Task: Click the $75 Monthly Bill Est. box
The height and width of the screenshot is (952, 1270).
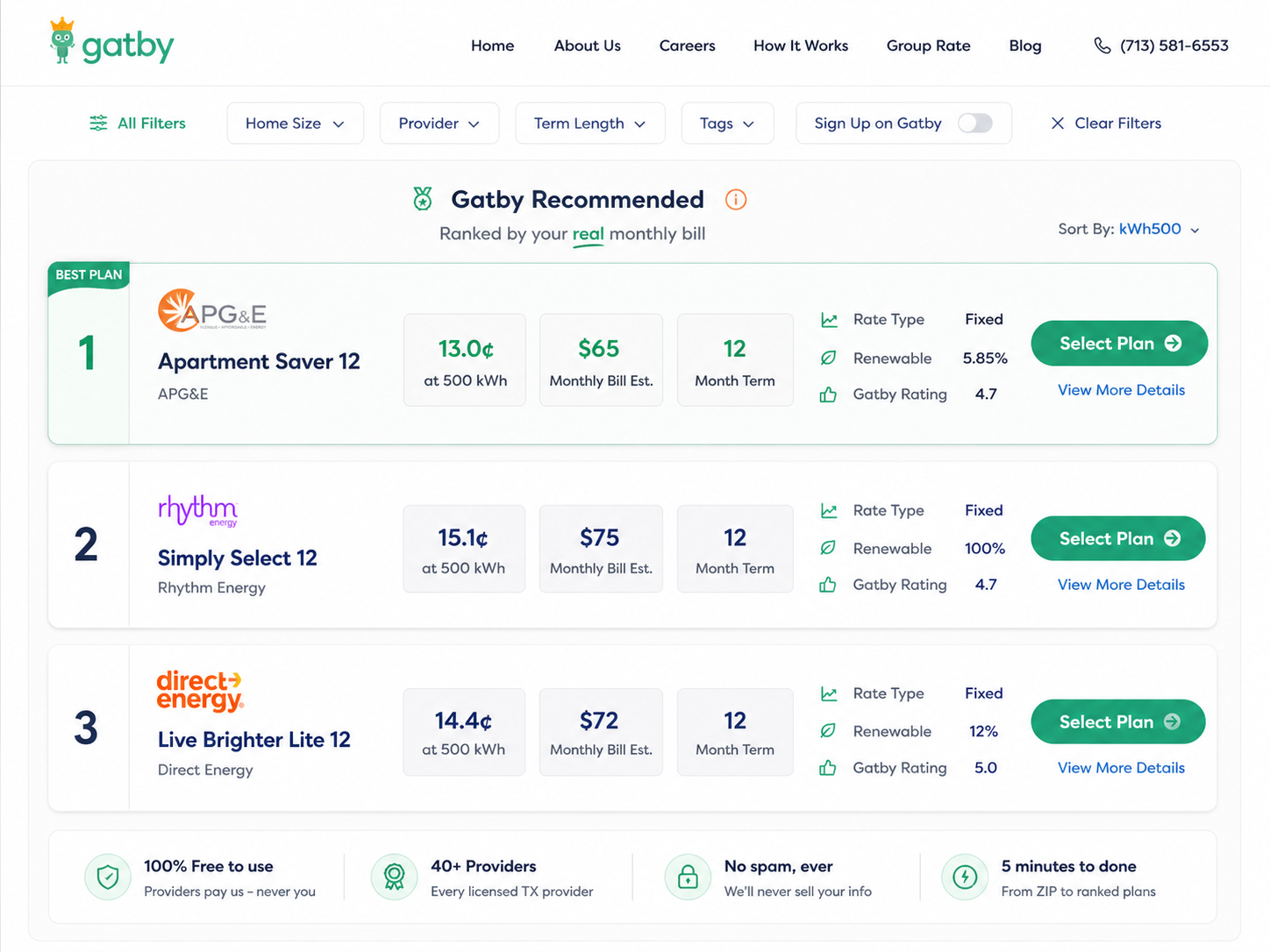Action: coord(601,549)
